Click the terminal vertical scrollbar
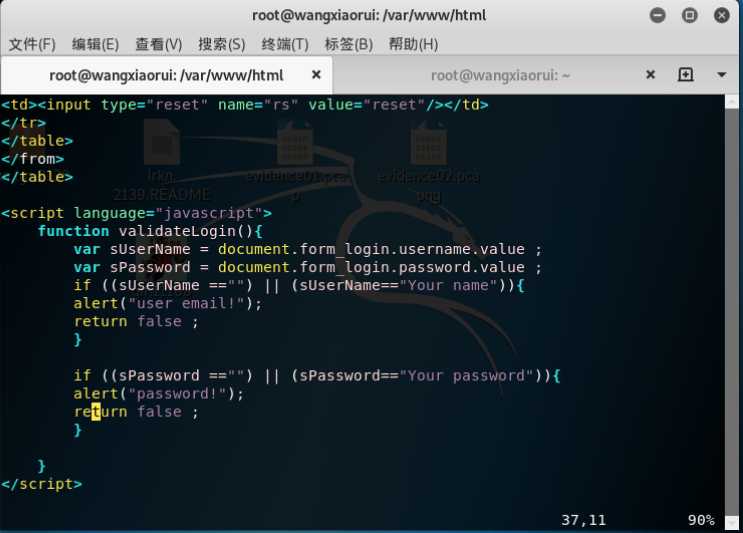 point(732,313)
